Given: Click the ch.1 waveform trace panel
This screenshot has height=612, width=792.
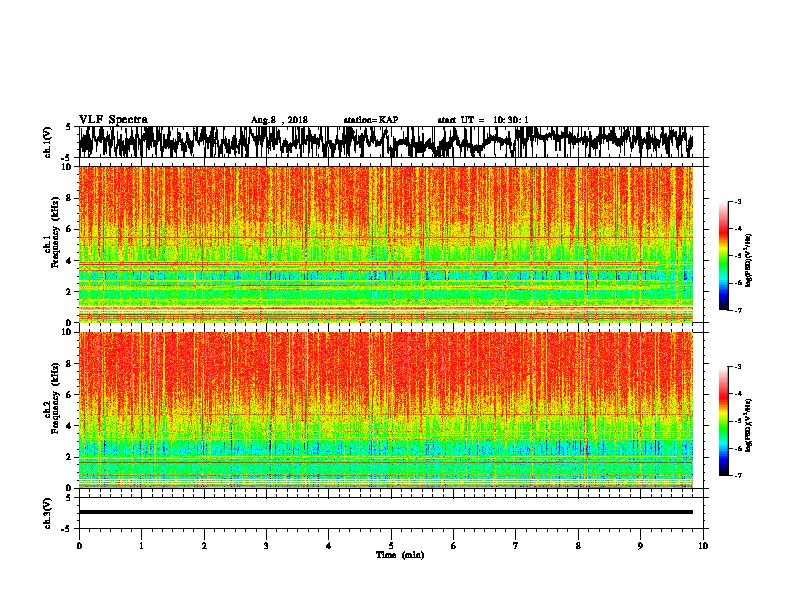Looking at the screenshot, I should tap(390, 142).
